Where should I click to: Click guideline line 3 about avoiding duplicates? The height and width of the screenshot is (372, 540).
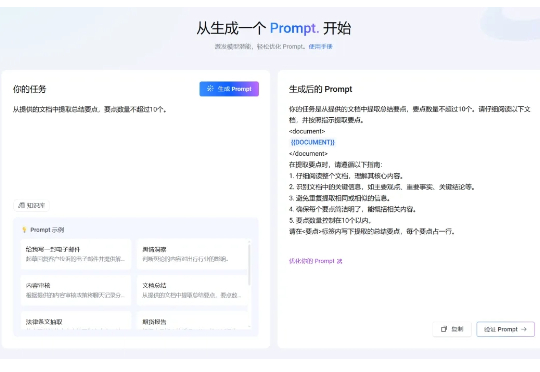pos(340,198)
